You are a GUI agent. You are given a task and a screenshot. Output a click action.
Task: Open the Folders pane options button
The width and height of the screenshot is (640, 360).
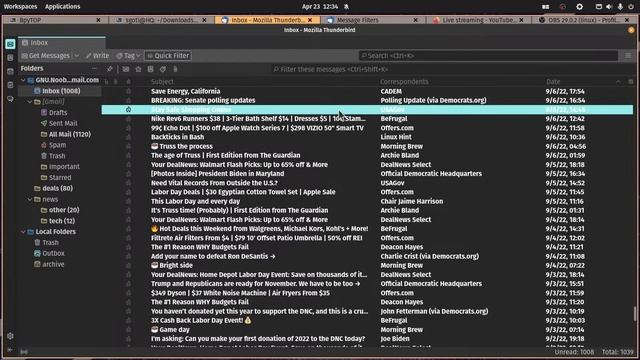[x=94, y=69]
